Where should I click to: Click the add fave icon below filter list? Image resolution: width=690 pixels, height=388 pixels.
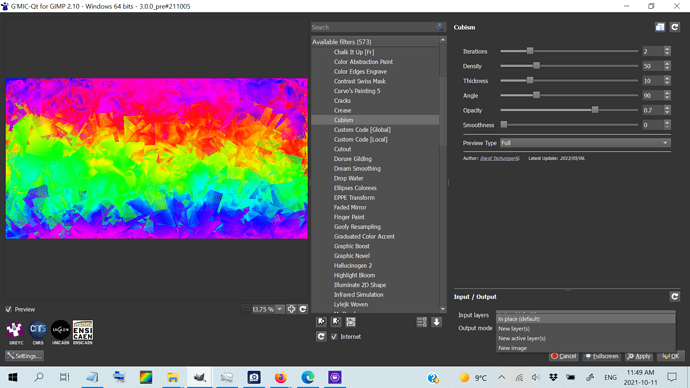point(321,322)
